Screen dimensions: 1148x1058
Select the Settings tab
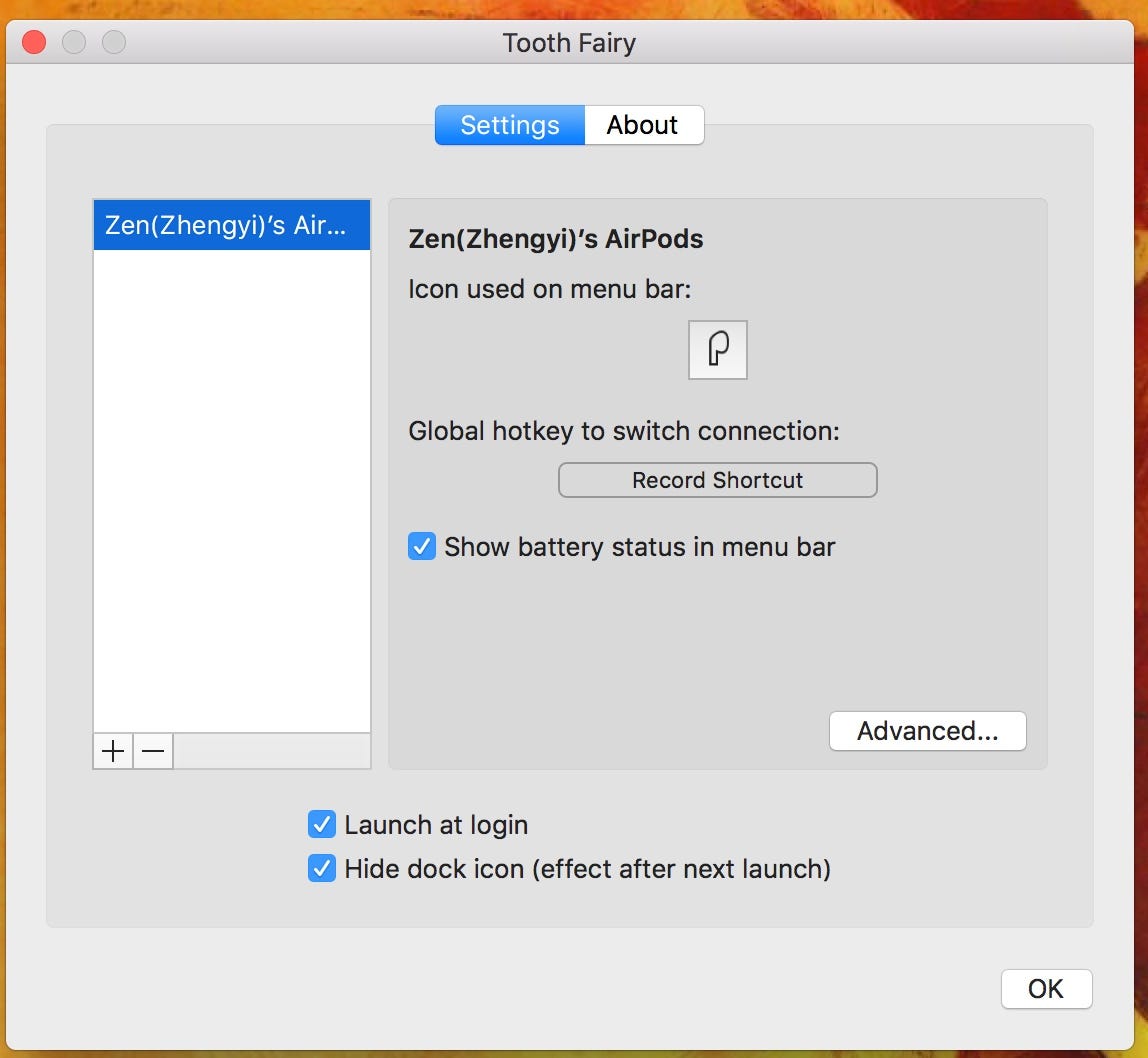click(x=510, y=125)
